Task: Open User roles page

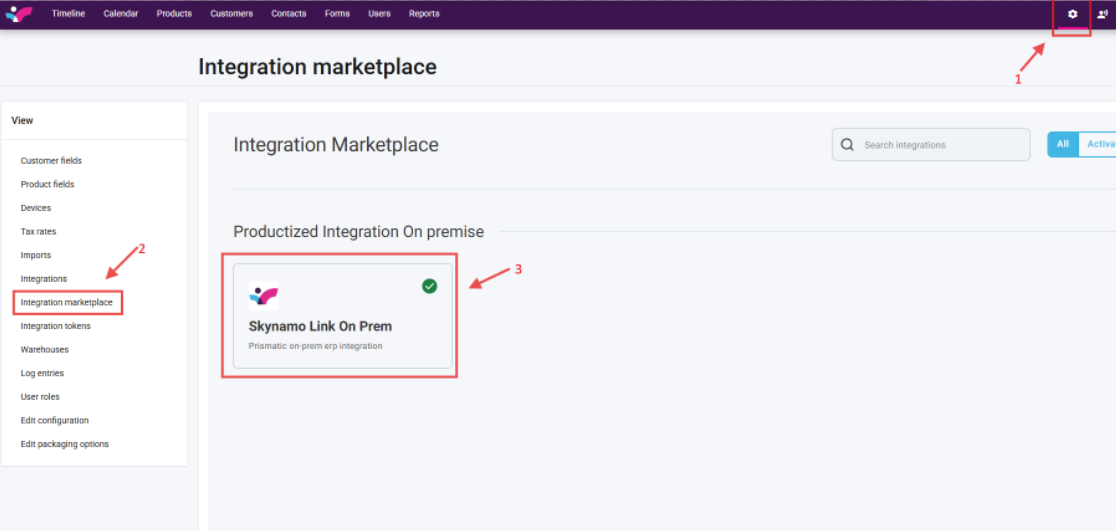Action: tap(40, 397)
